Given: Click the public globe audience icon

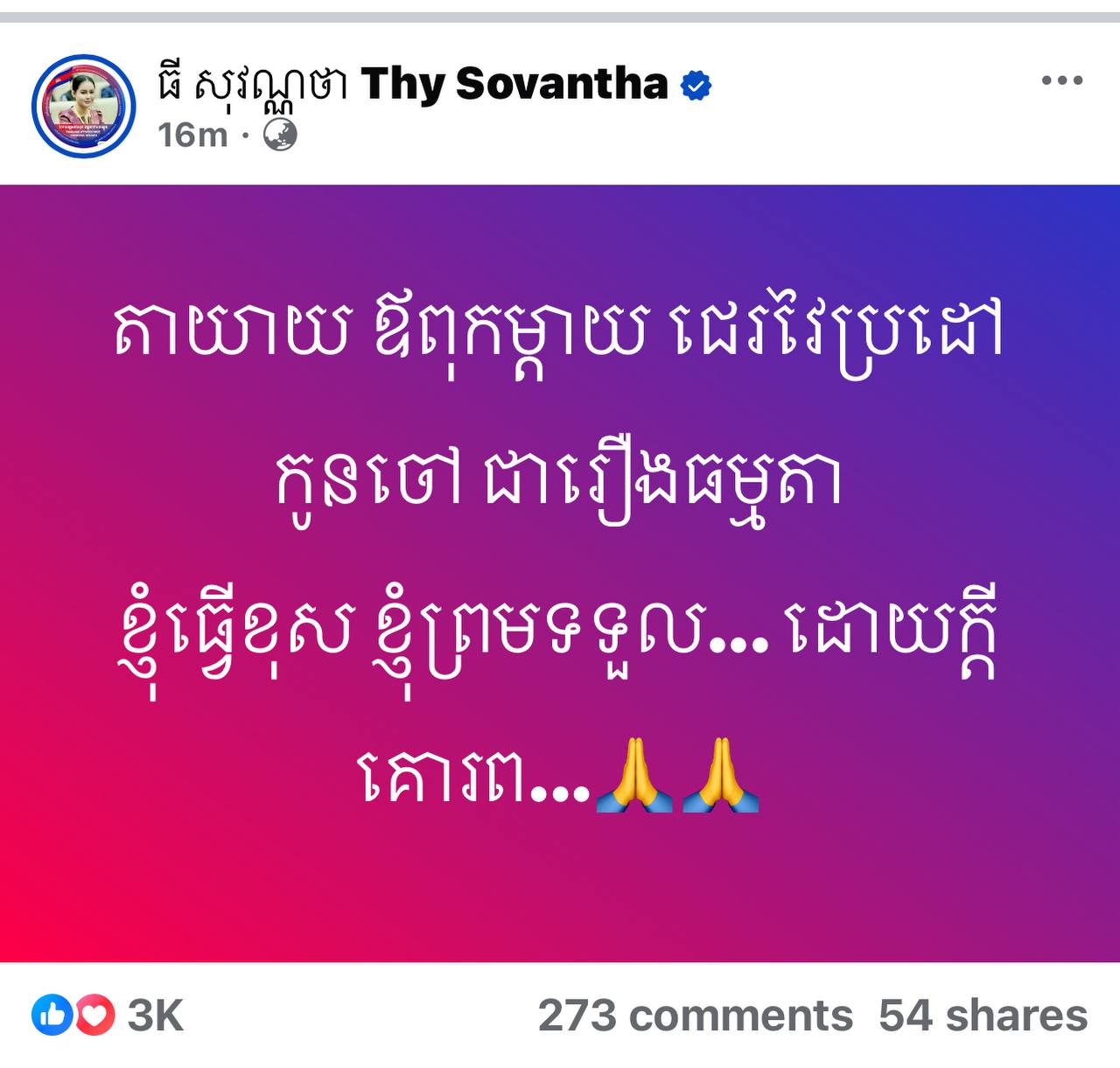Looking at the screenshot, I should (280, 136).
